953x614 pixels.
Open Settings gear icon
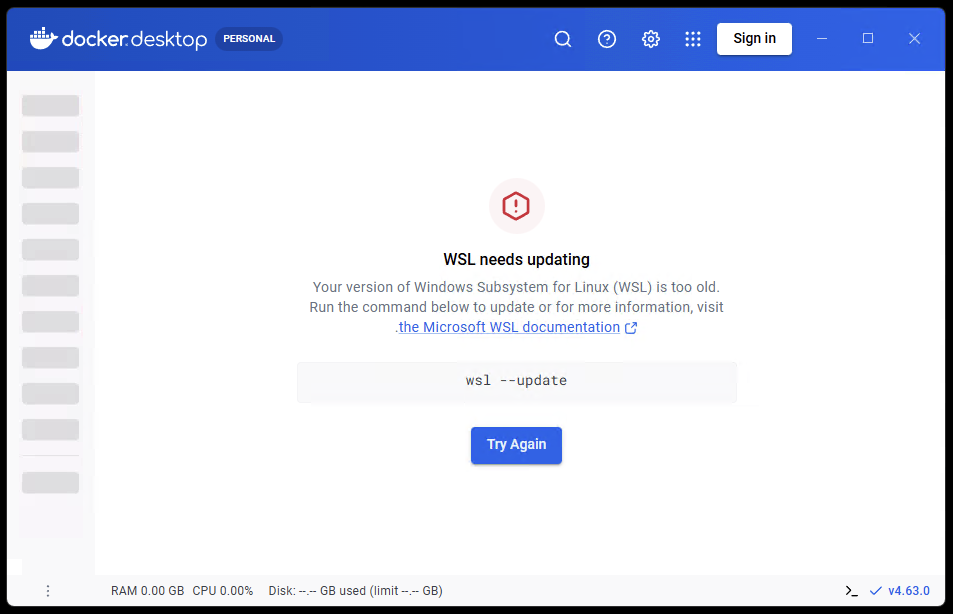650,39
